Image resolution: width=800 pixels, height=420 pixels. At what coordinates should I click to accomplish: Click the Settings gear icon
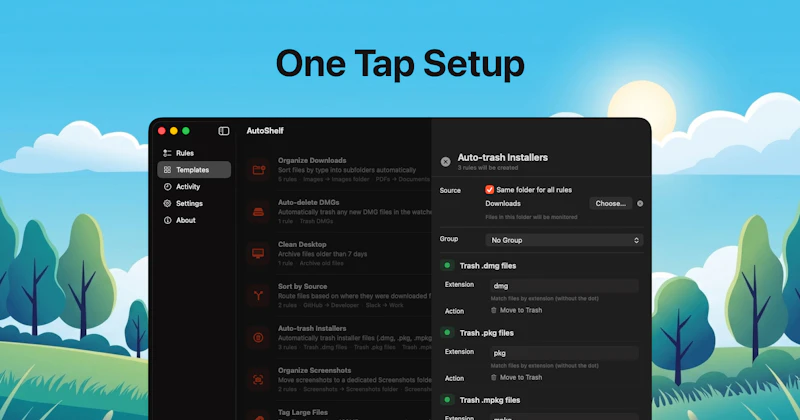[x=167, y=204]
